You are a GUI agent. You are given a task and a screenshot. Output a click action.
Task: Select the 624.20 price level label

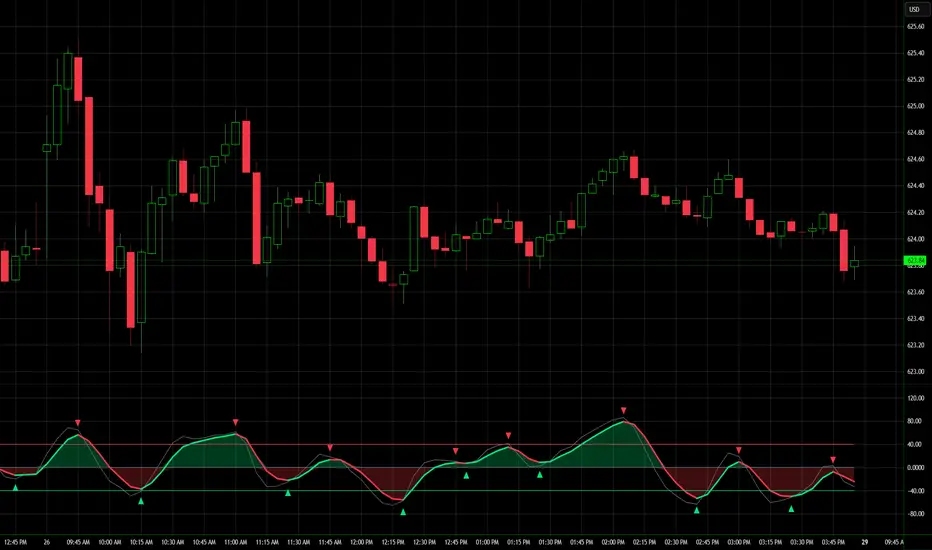pyautogui.click(x=915, y=212)
